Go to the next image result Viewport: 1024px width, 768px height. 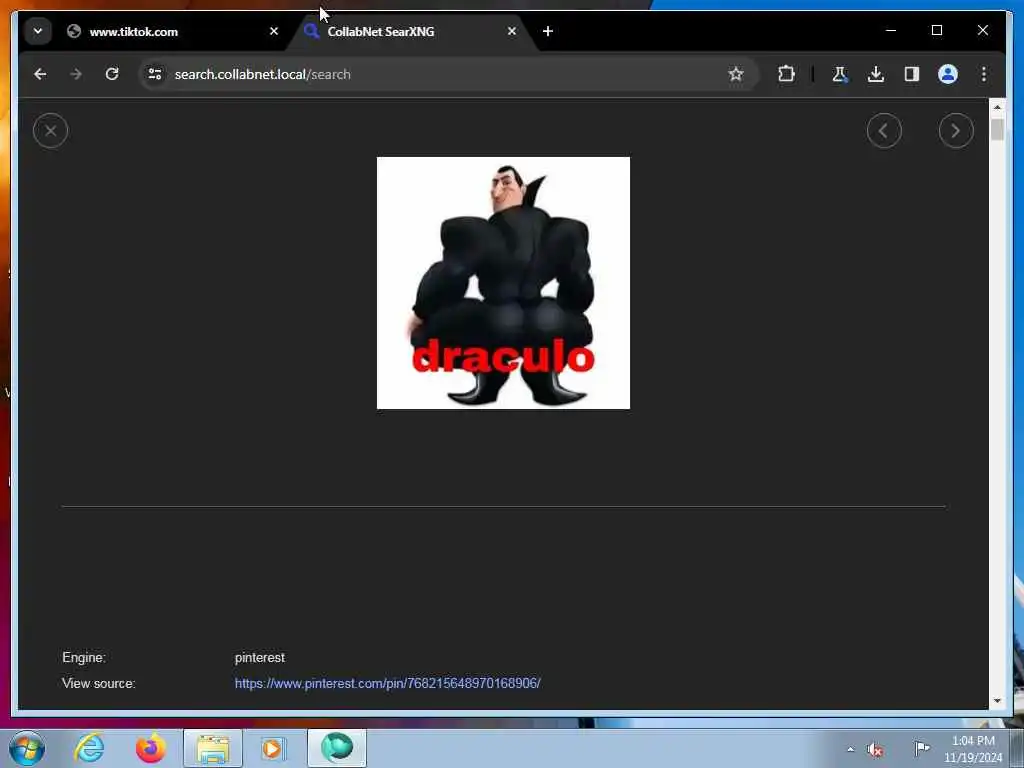(x=955, y=131)
